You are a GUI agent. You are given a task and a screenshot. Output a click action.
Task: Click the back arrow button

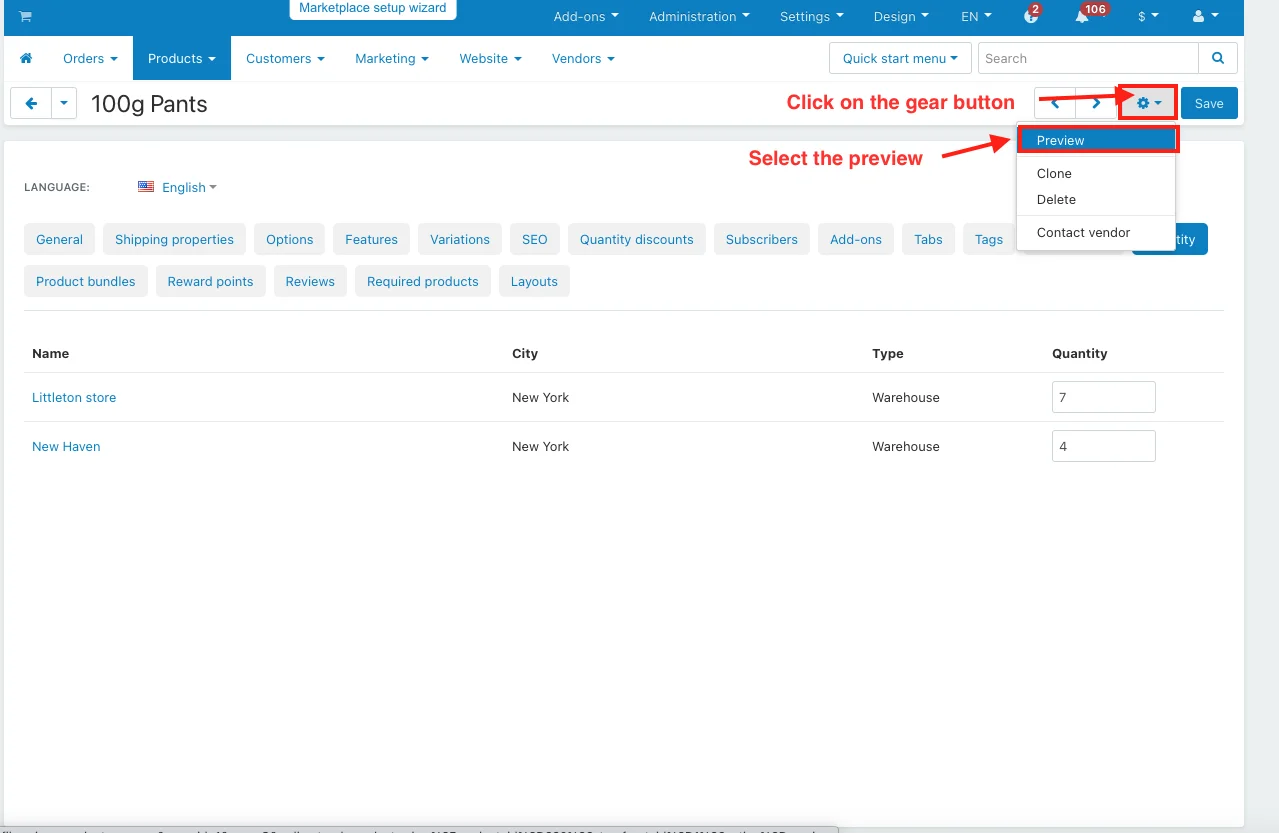click(x=31, y=103)
